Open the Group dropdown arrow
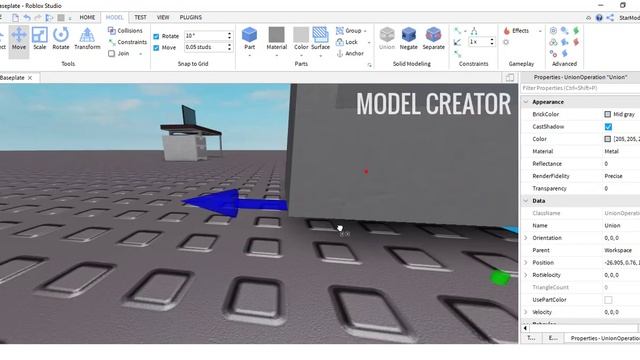 coord(365,31)
